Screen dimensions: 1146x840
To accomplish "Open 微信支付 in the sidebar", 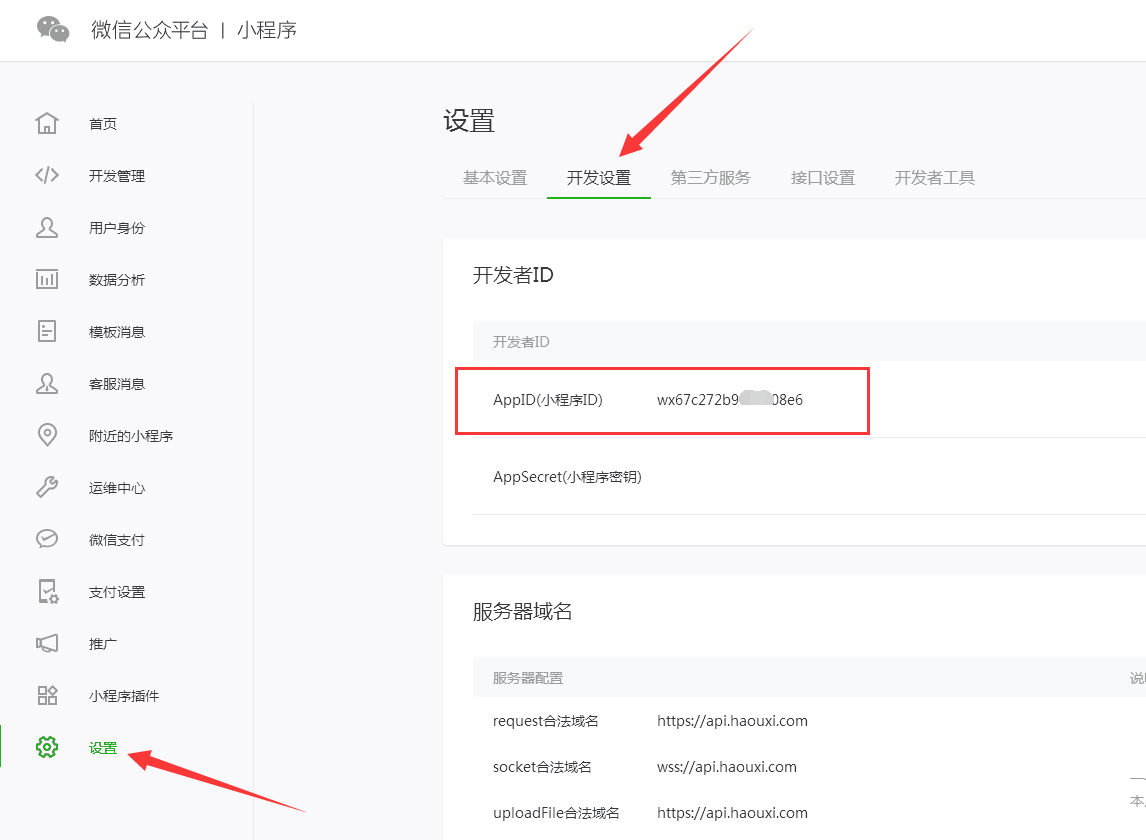I will (117, 540).
